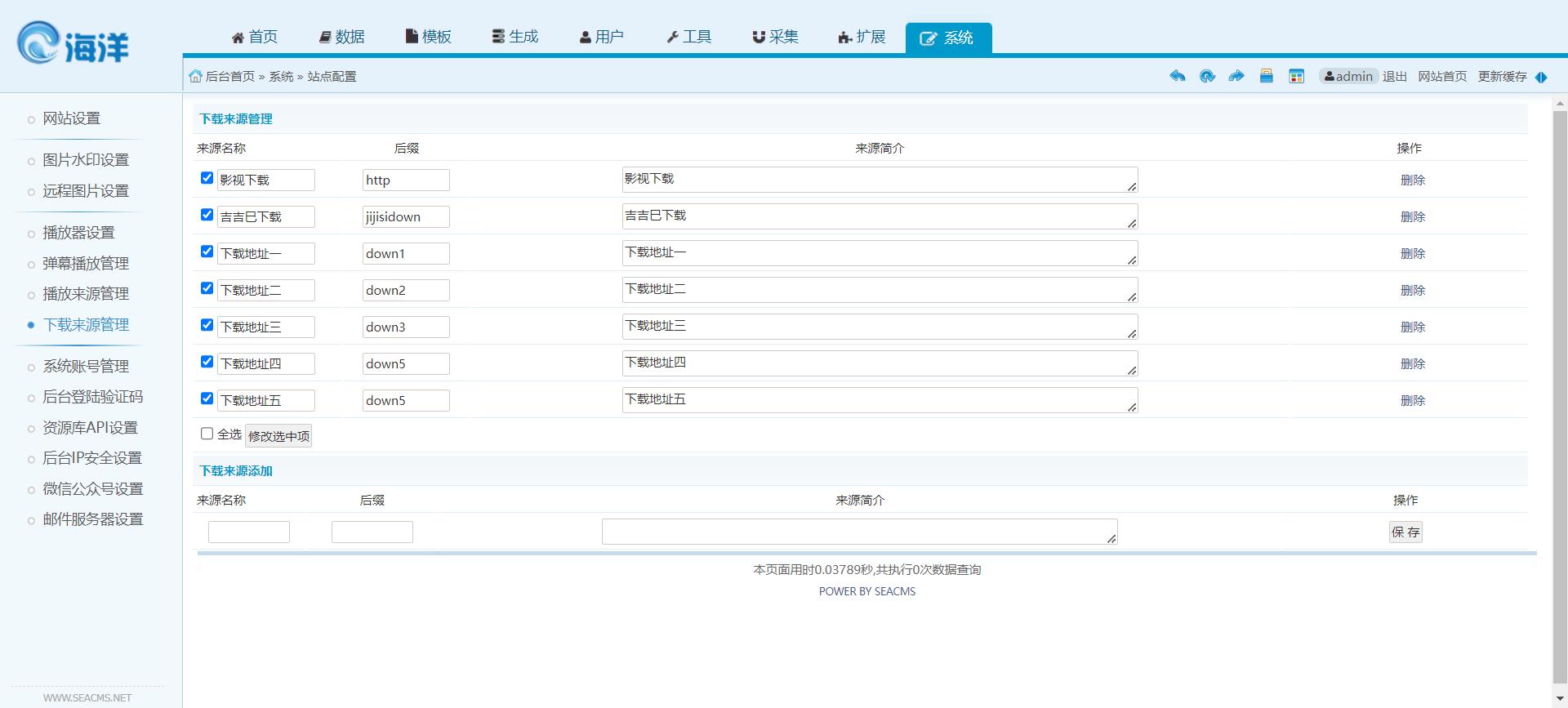Uncheck the 下载地址一 row checkbox
Screen dimensions: 1568x708
tap(207, 252)
